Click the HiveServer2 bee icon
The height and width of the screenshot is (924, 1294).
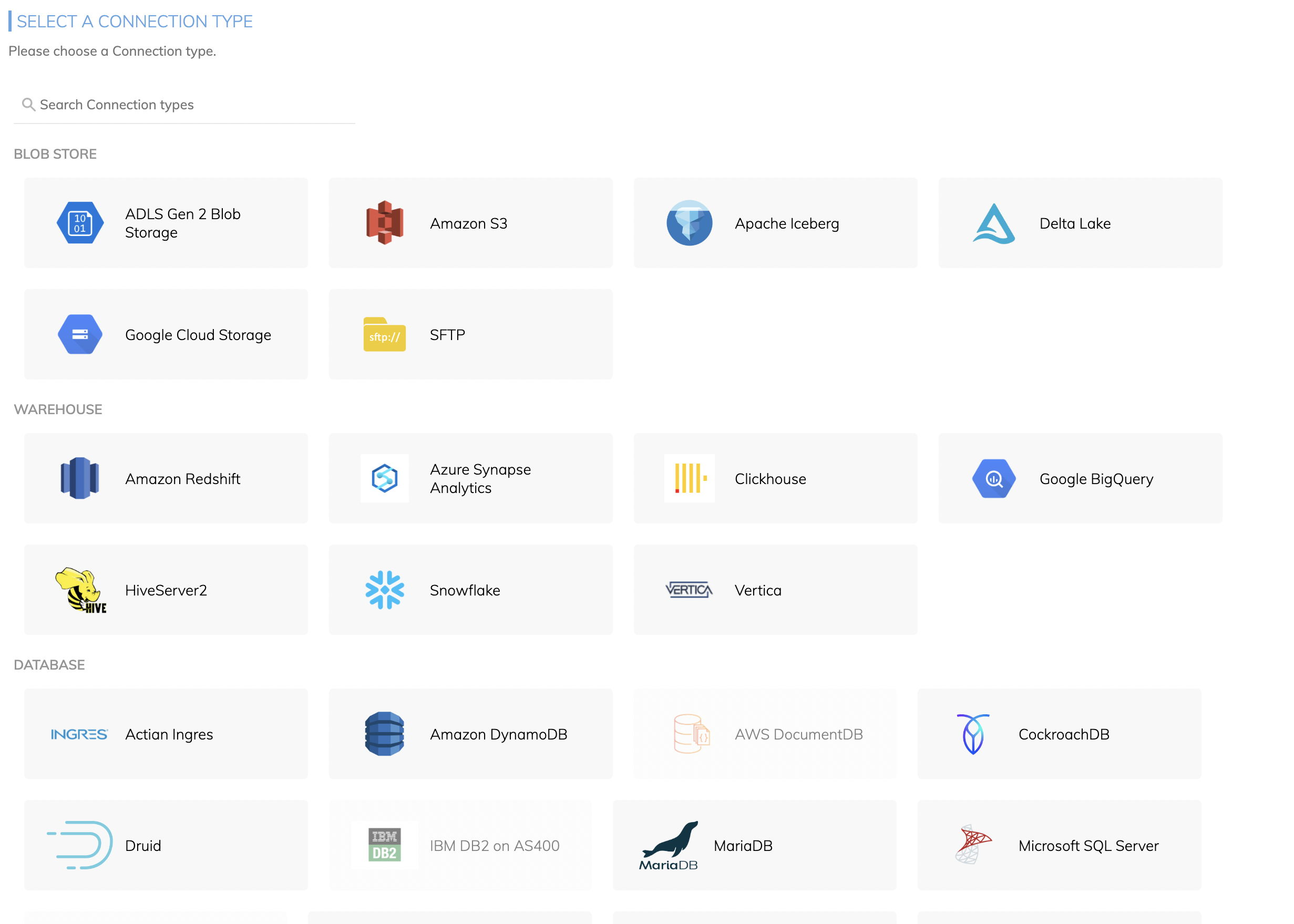(80, 590)
